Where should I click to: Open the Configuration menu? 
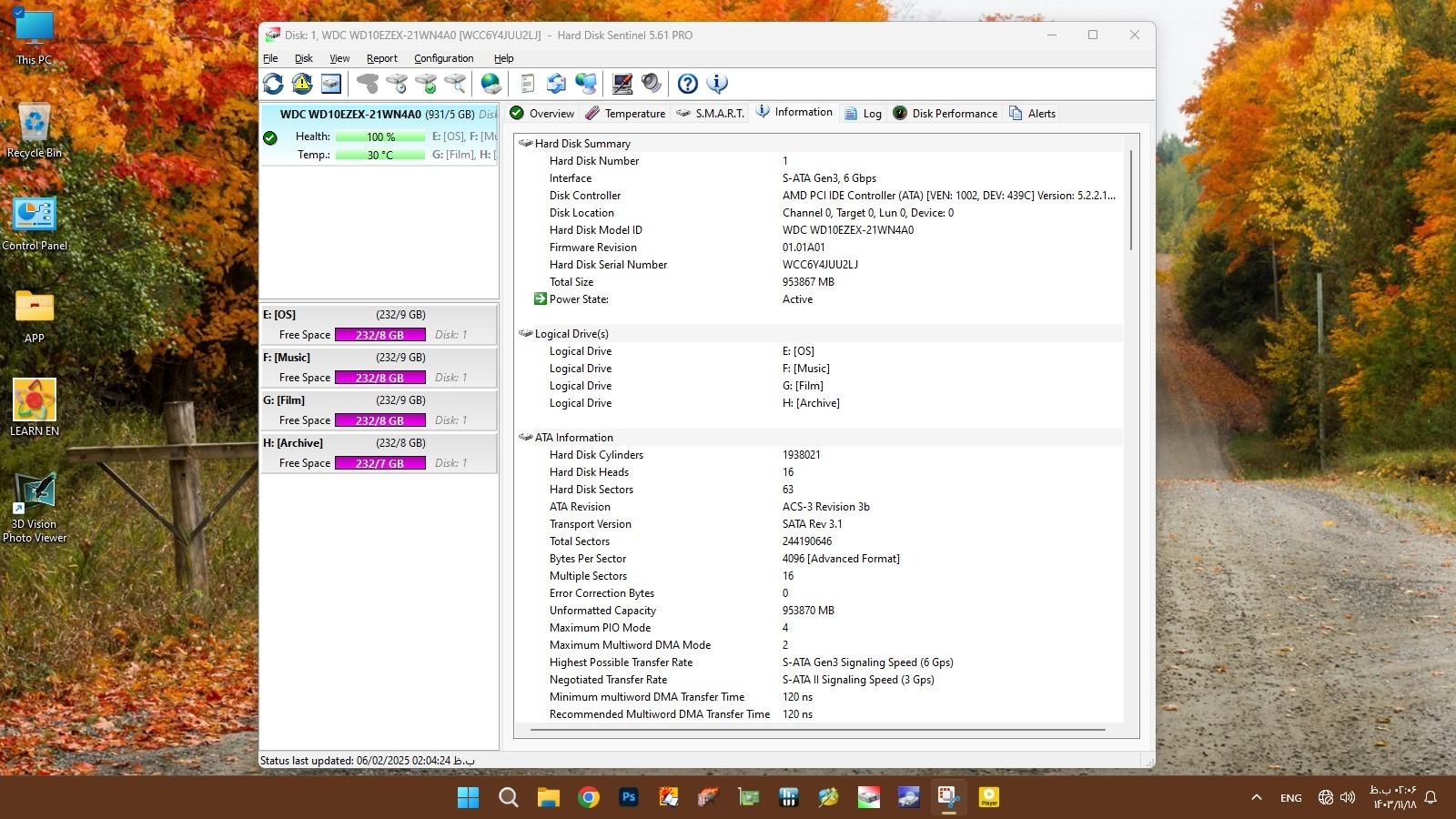pyautogui.click(x=443, y=58)
